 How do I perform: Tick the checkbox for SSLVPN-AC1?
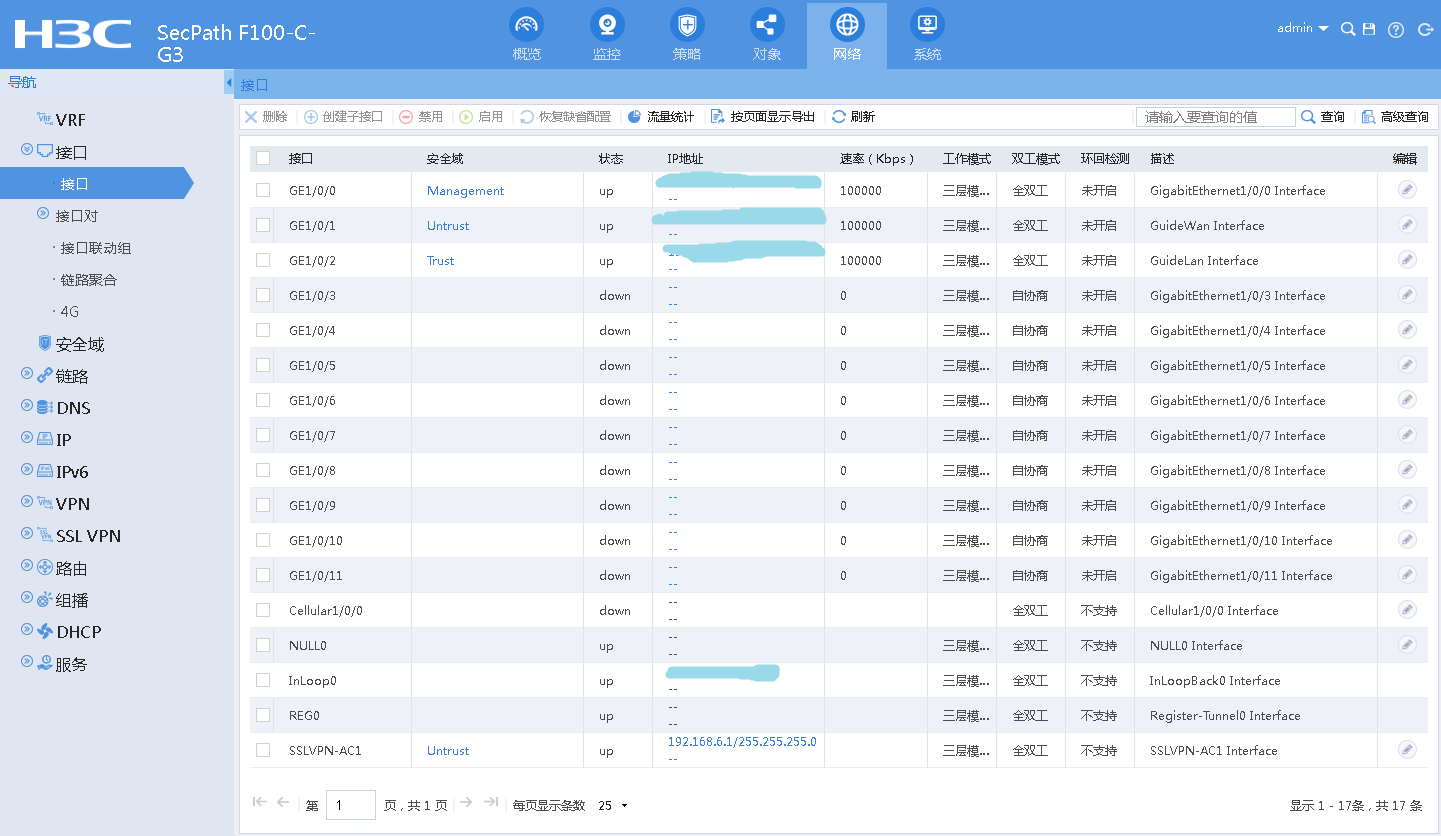click(263, 750)
